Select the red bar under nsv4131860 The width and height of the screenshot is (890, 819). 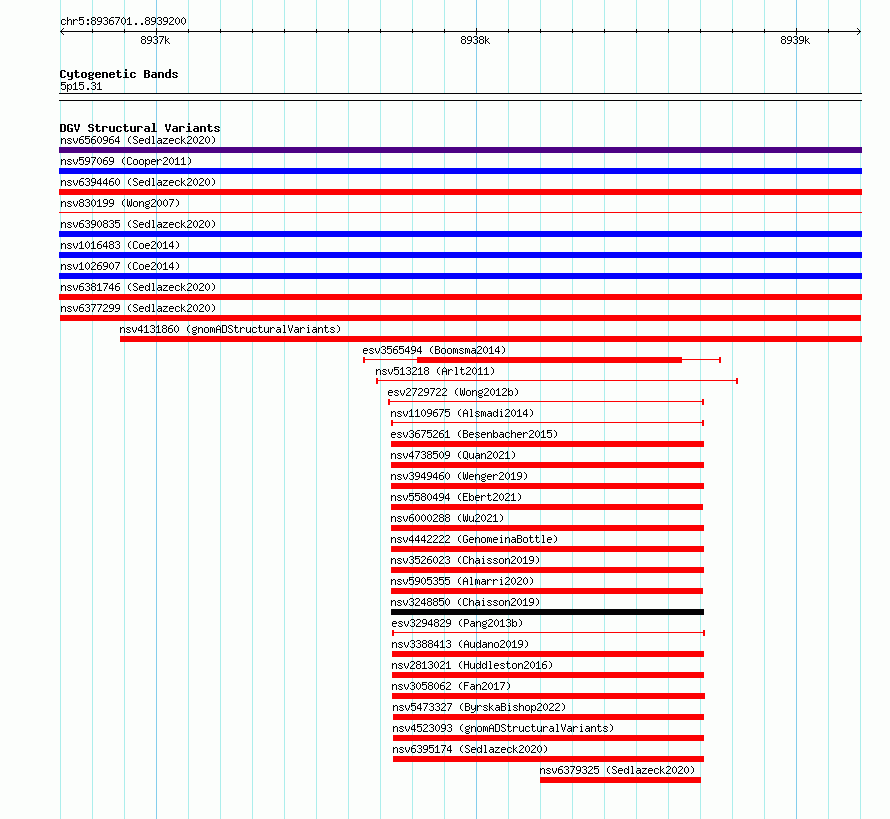coord(491,339)
